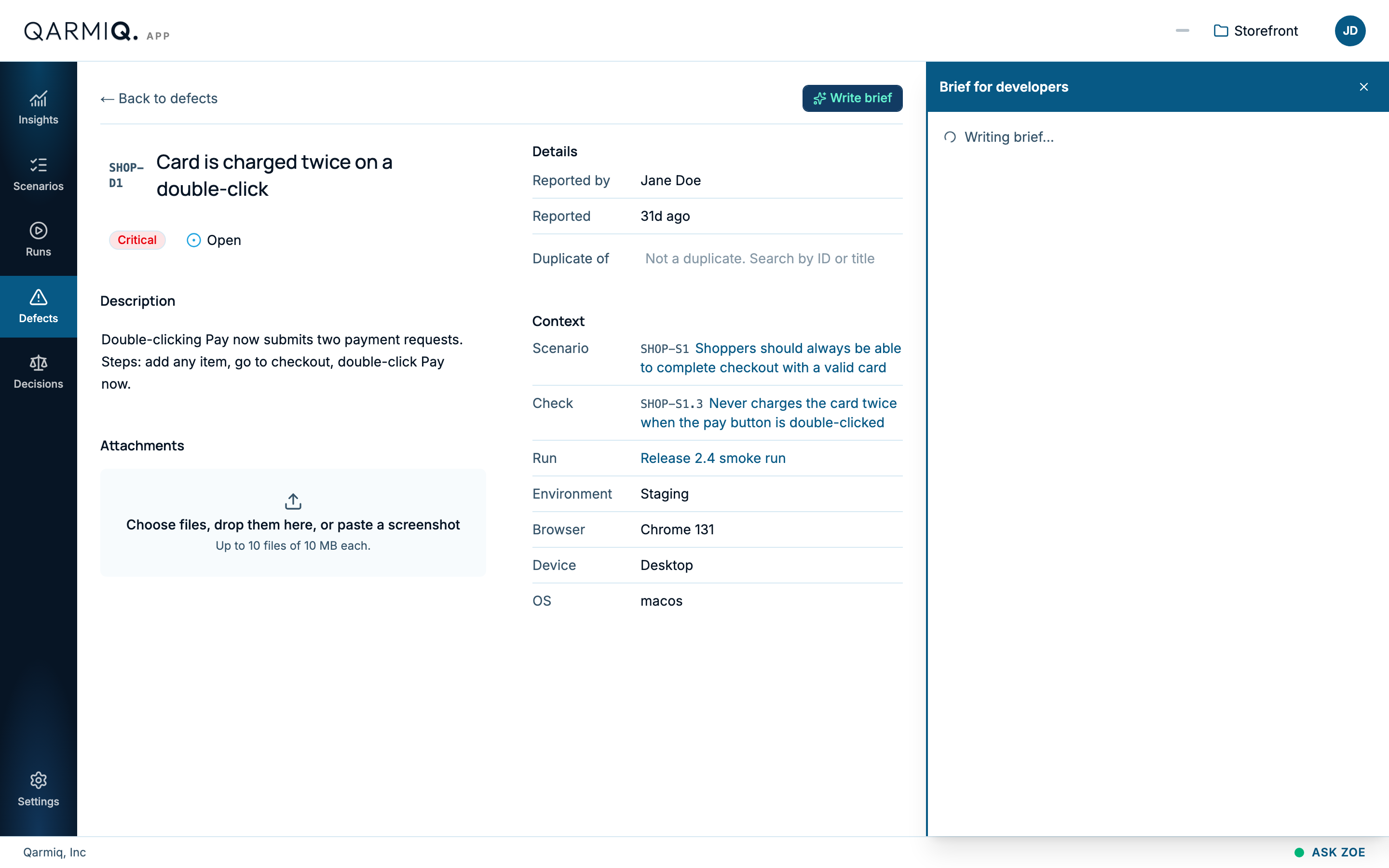The image size is (1389, 868).
Task: Select the Defects warning triangle icon
Action: [38, 298]
